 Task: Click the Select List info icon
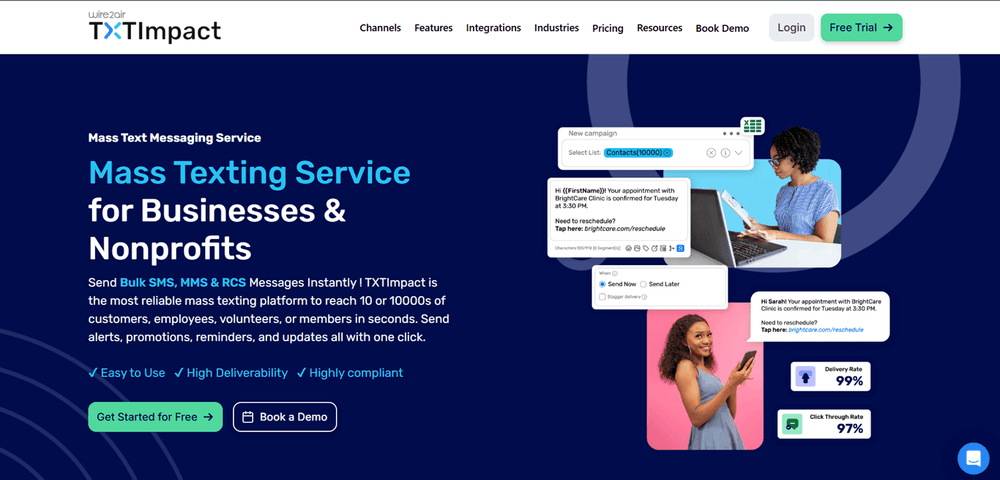[725, 153]
